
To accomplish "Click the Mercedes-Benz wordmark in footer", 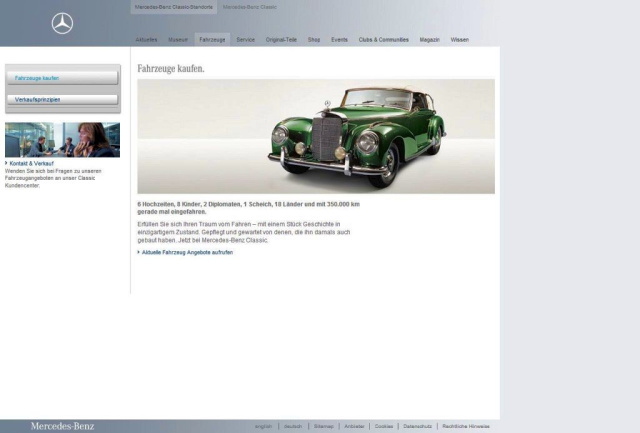I will 62,426.
